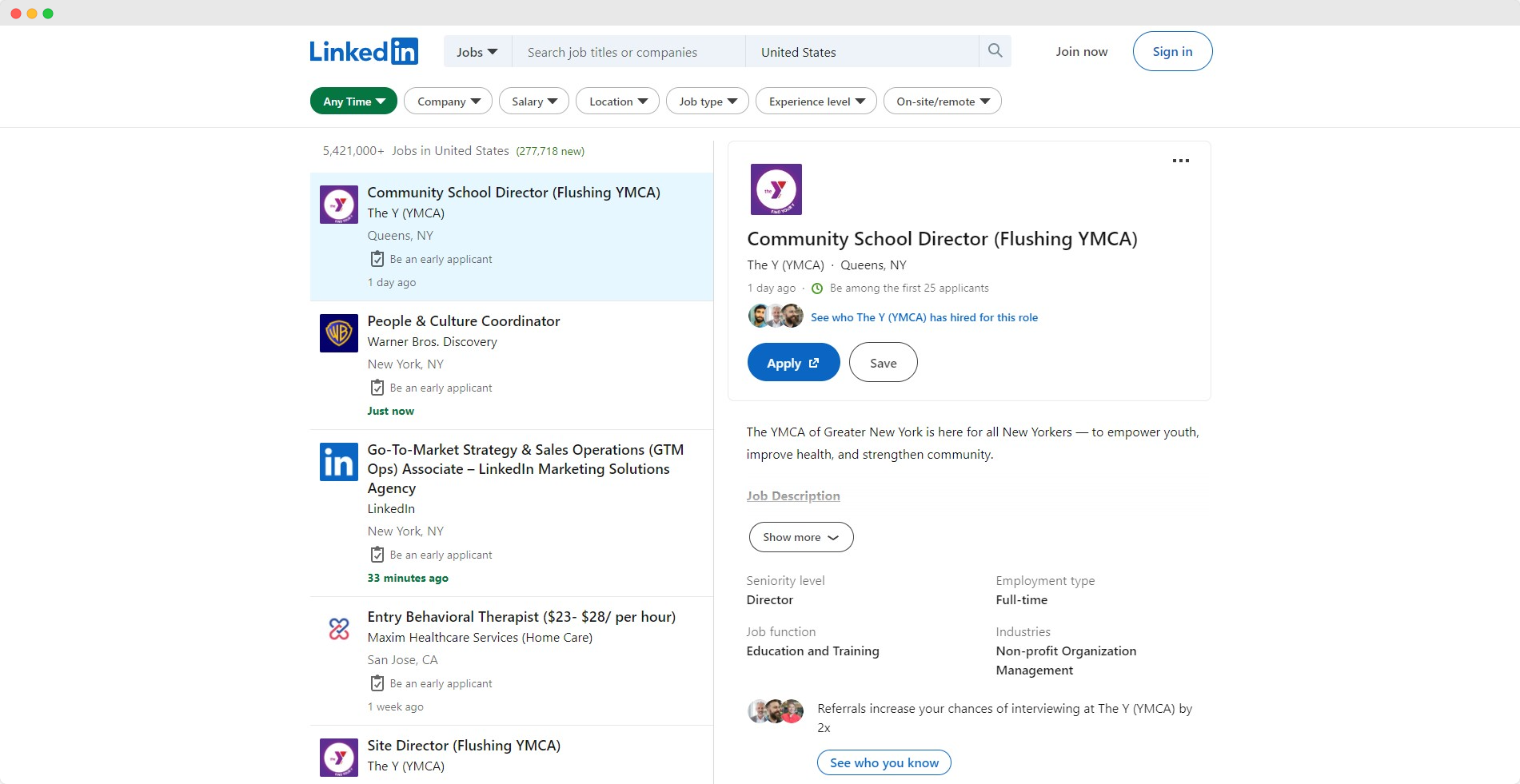The width and height of the screenshot is (1520, 784).
Task: Focus the job titles or companies search field
Action: [628, 52]
